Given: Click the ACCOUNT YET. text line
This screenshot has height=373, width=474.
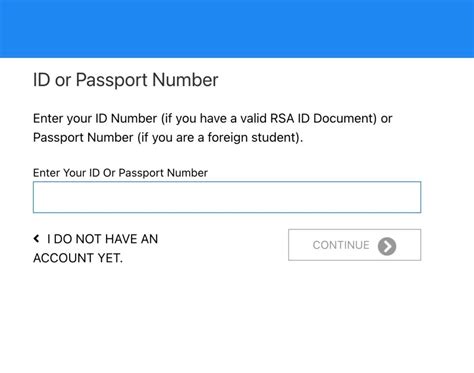Looking at the screenshot, I should 78,258.
